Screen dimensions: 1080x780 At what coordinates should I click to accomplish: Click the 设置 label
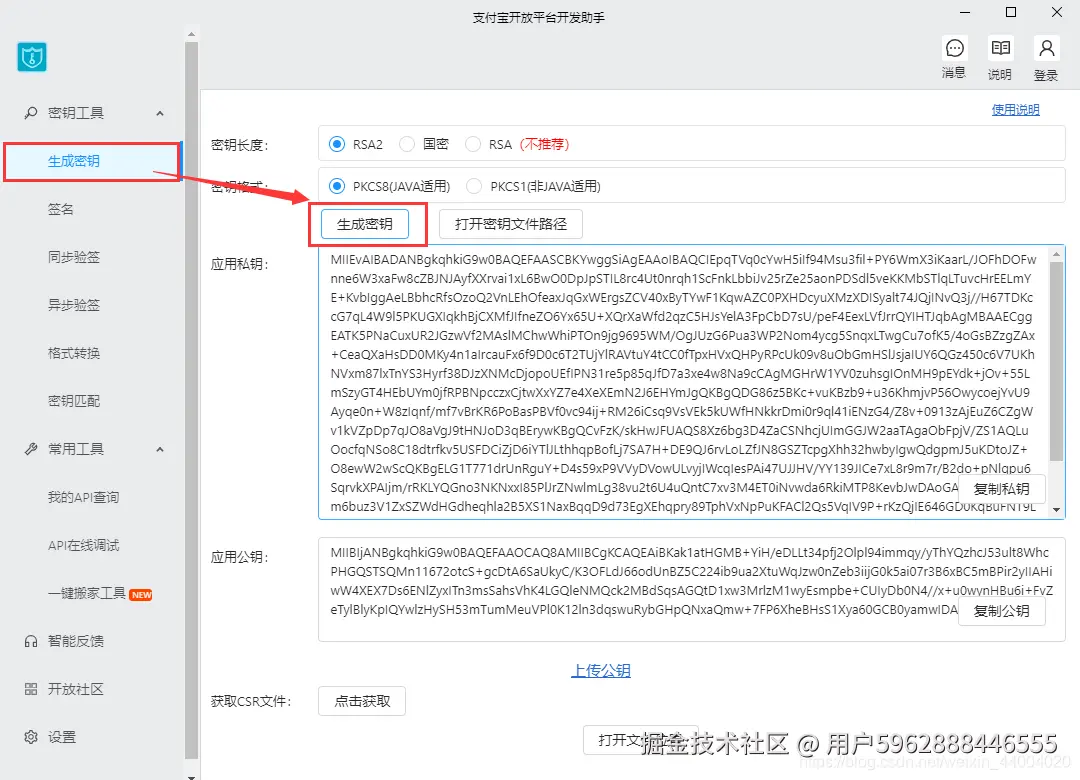tap(61, 737)
